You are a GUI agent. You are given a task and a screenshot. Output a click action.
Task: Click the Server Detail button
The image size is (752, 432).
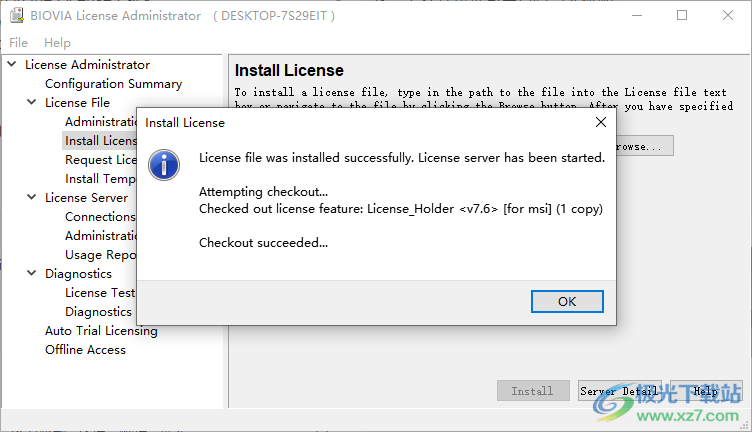[x=620, y=391]
